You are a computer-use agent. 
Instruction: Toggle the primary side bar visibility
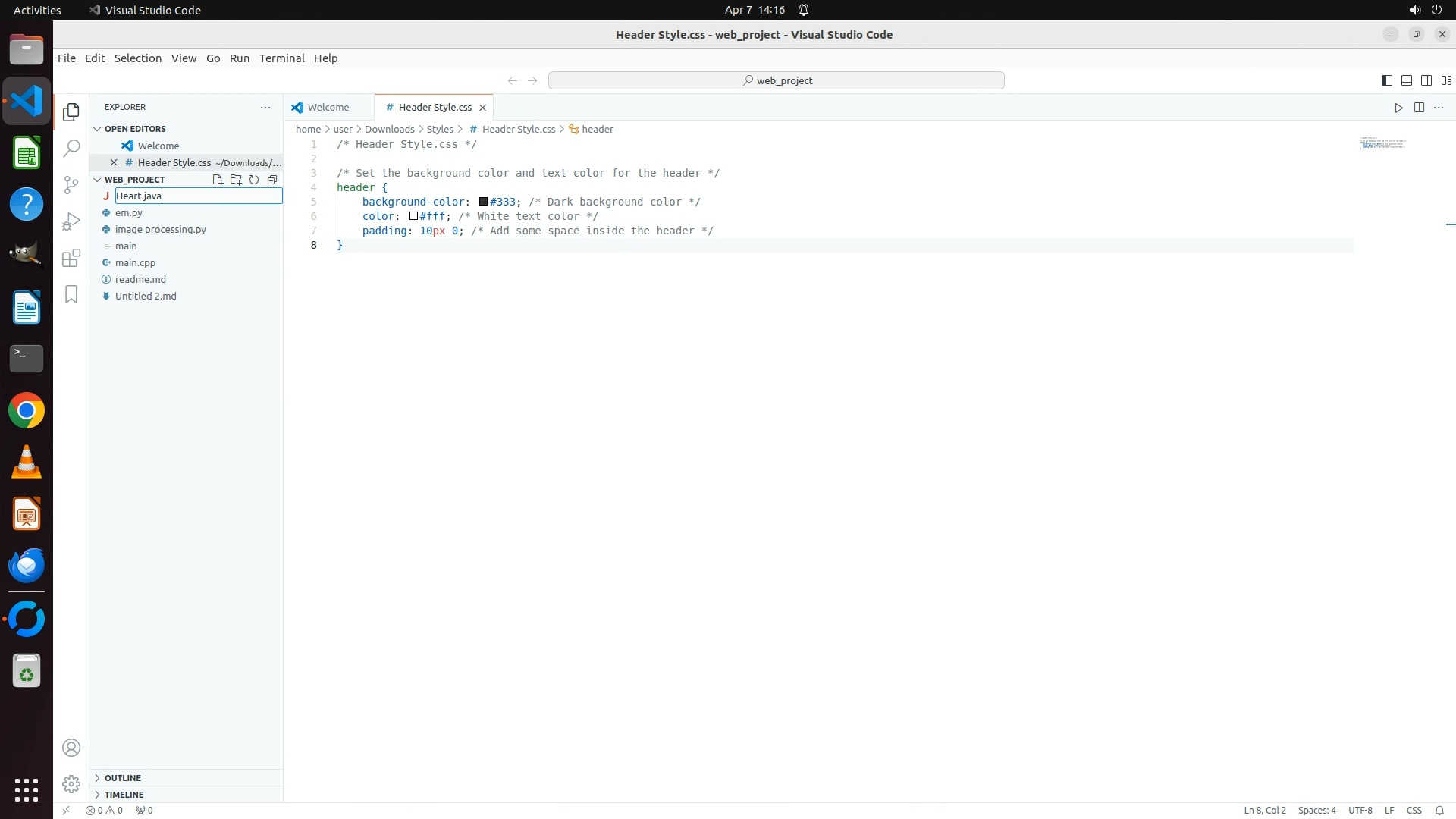(1386, 80)
